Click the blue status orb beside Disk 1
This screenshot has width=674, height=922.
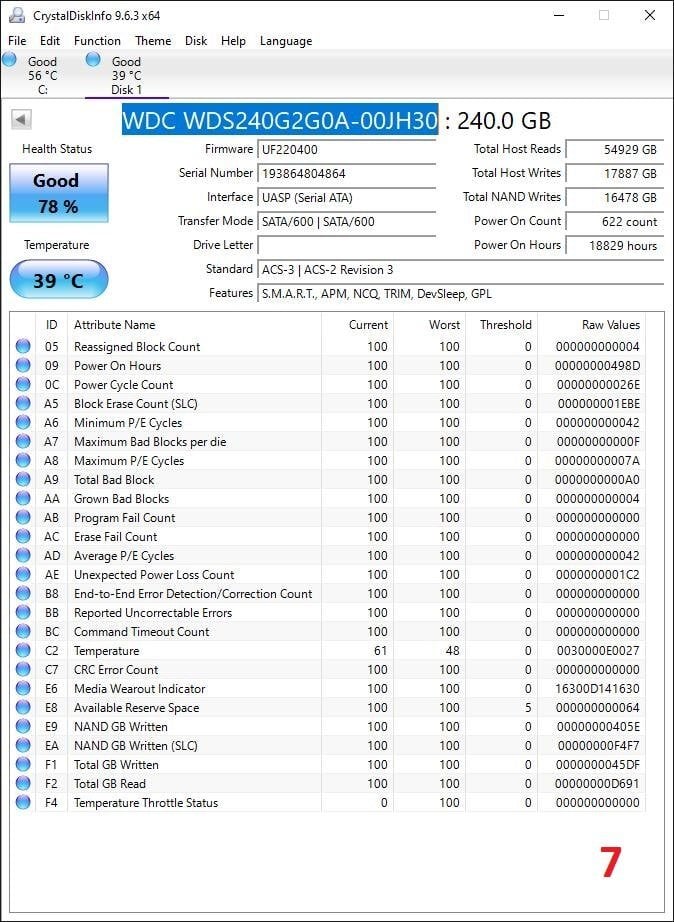(x=93, y=59)
